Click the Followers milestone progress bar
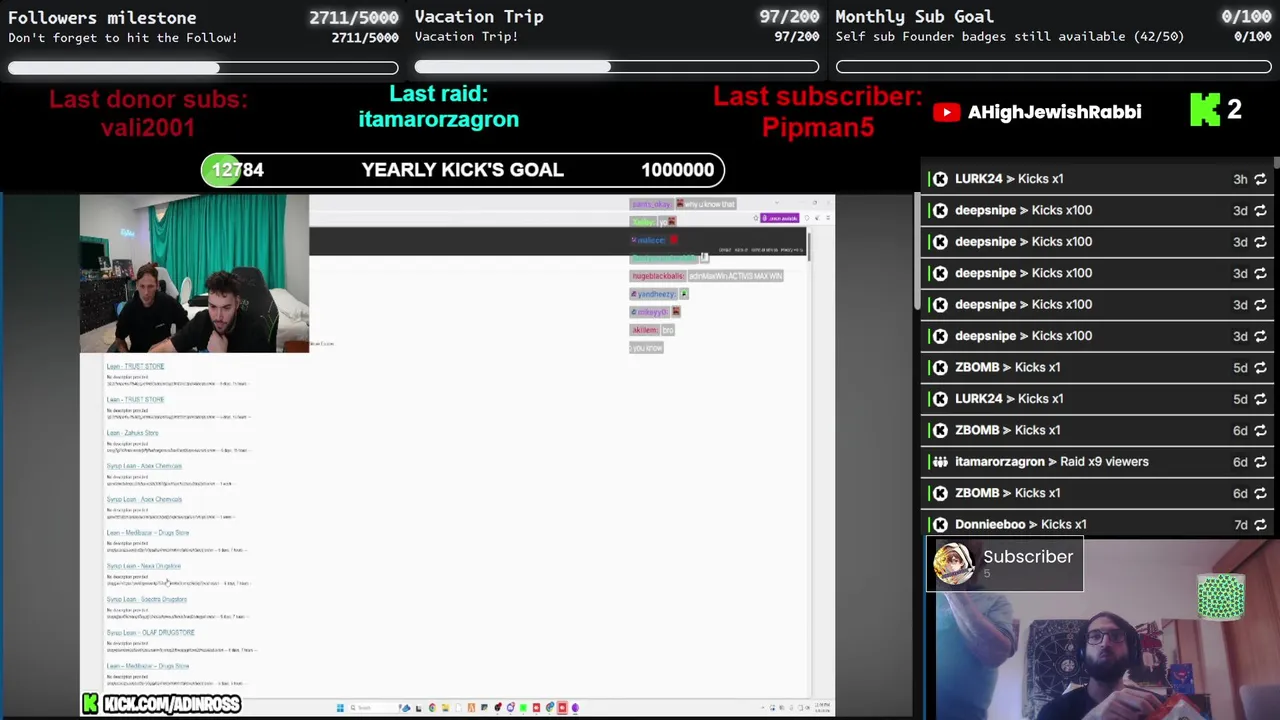1280x720 pixels. [203, 68]
